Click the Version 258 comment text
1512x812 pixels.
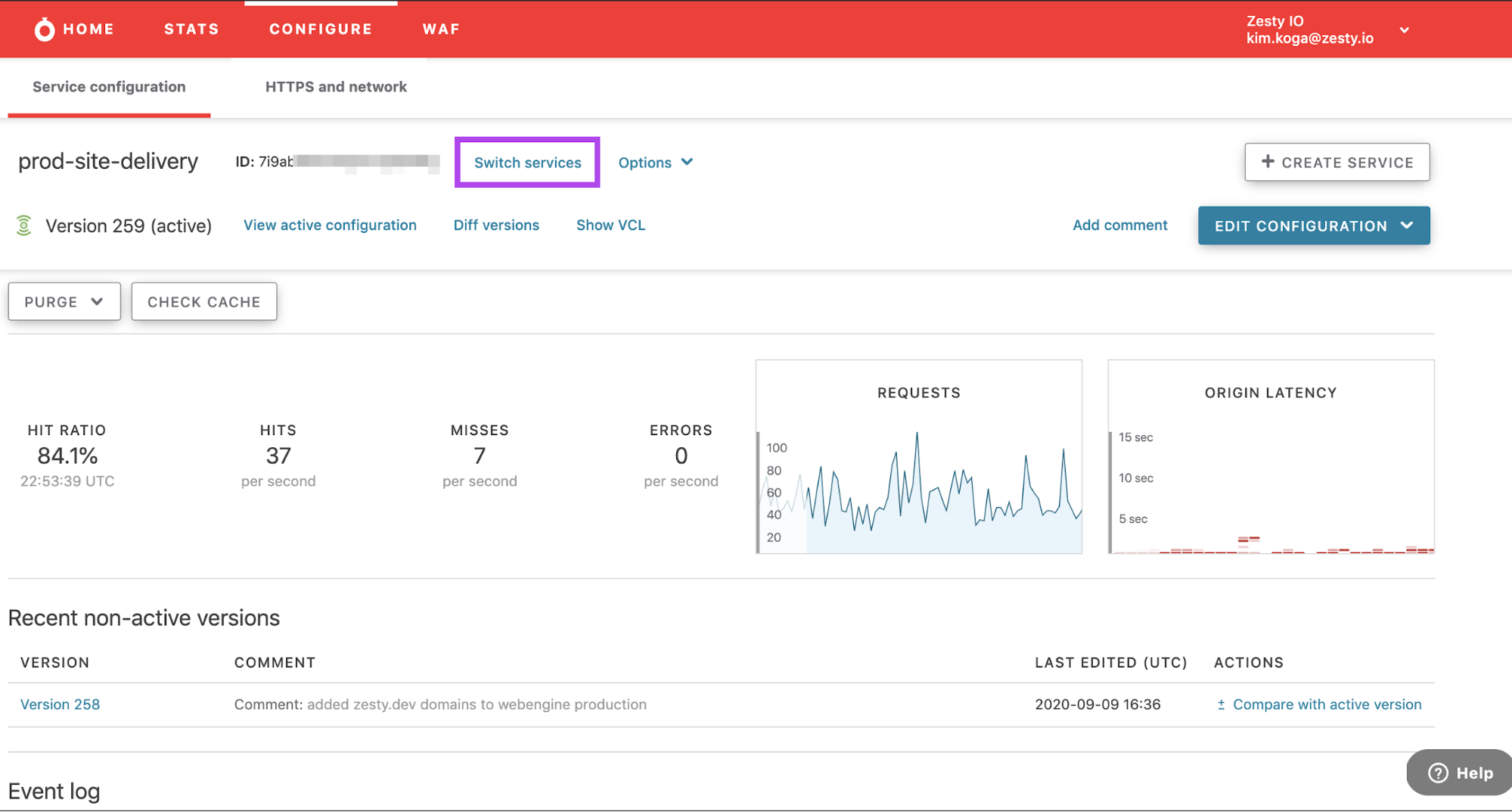pos(440,705)
